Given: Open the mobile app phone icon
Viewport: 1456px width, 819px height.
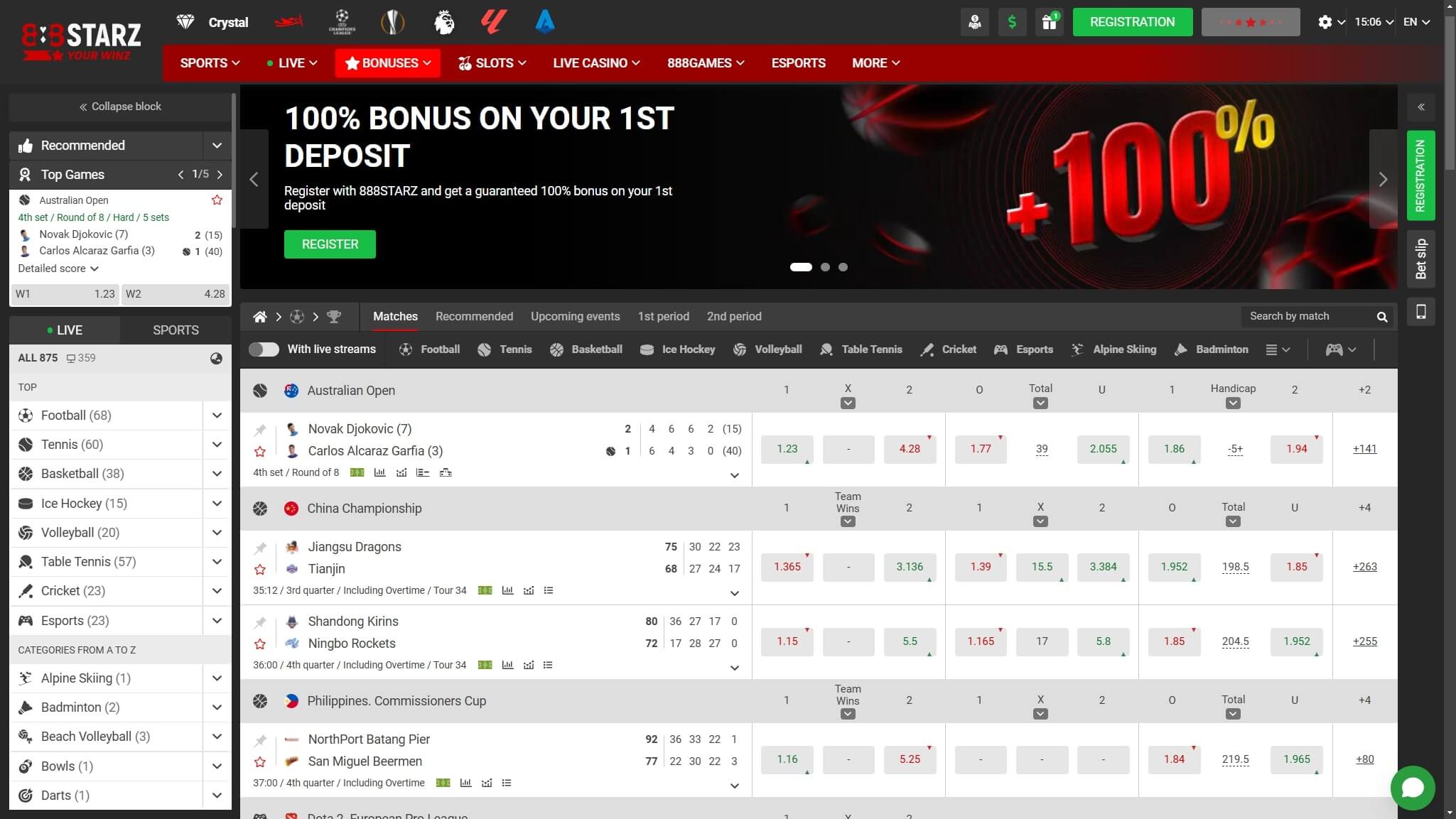Looking at the screenshot, I should 1421,312.
